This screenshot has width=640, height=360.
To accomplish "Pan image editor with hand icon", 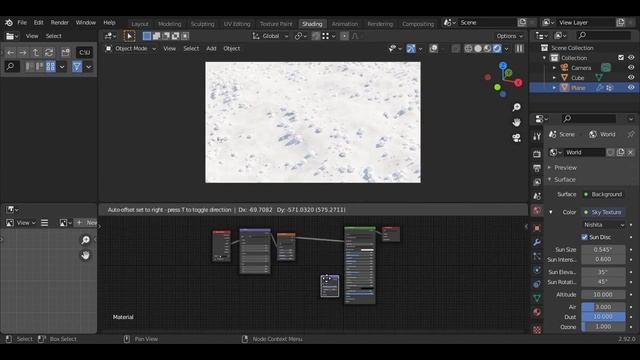I will 85,256.
